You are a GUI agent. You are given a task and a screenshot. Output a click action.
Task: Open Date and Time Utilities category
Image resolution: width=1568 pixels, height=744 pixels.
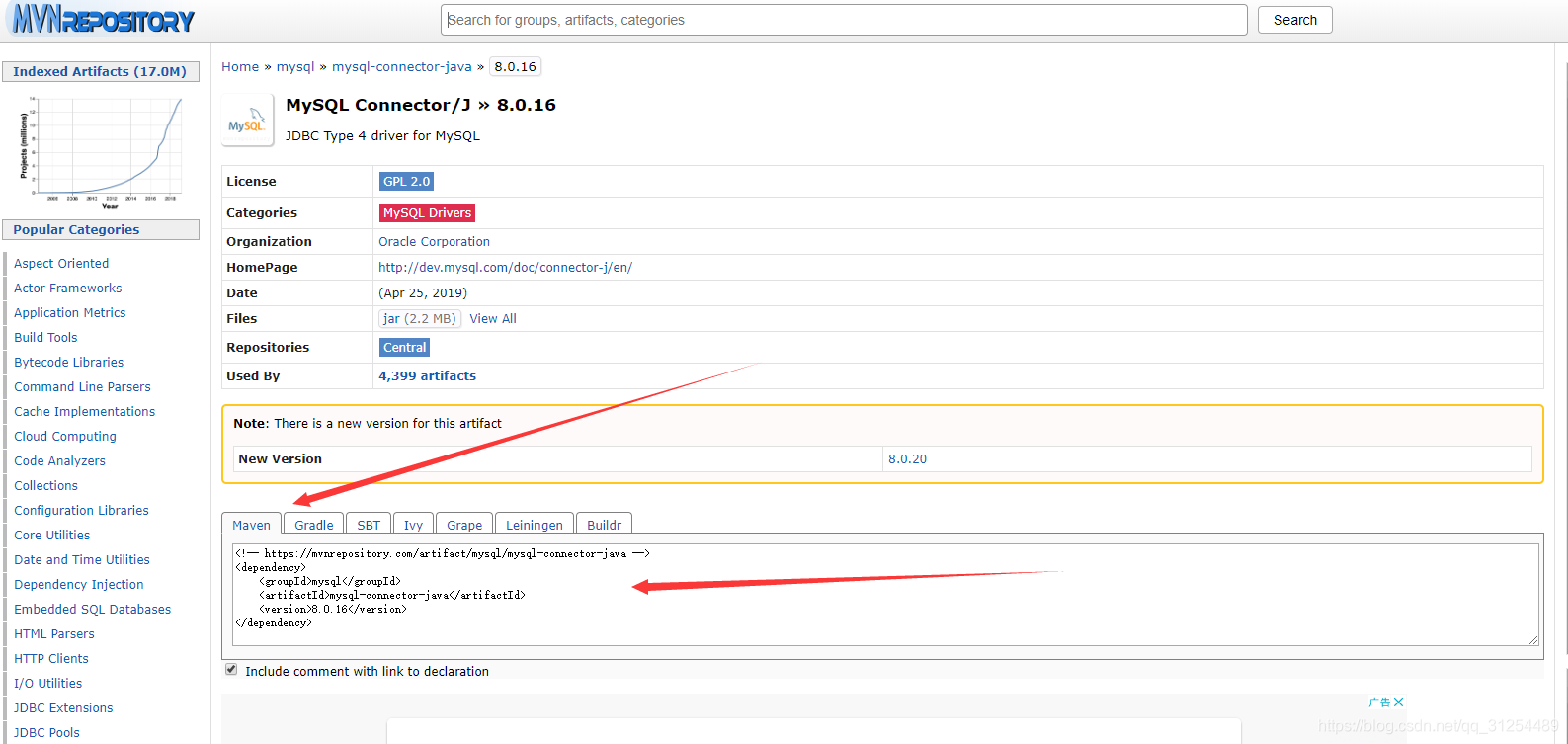pyautogui.click(x=82, y=560)
